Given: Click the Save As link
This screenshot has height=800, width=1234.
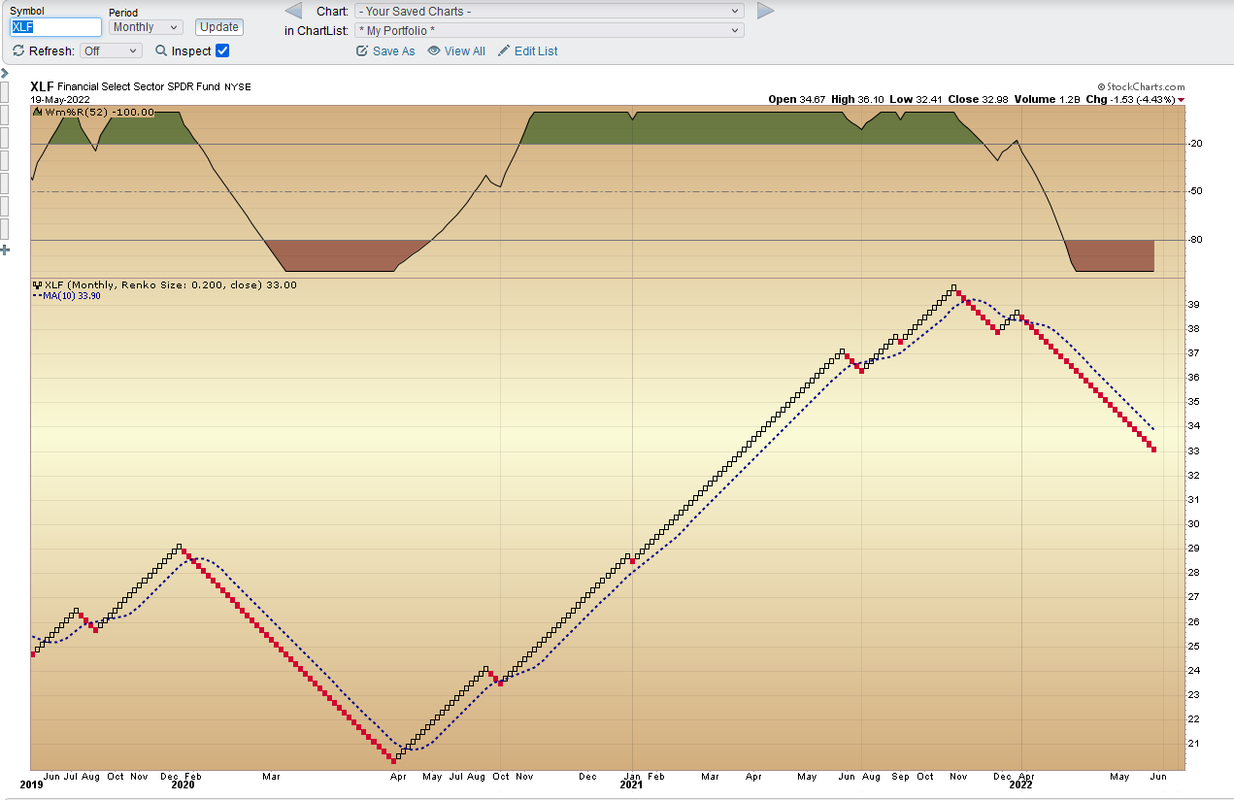Looking at the screenshot, I should pyautogui.click(x=394, y=51).
